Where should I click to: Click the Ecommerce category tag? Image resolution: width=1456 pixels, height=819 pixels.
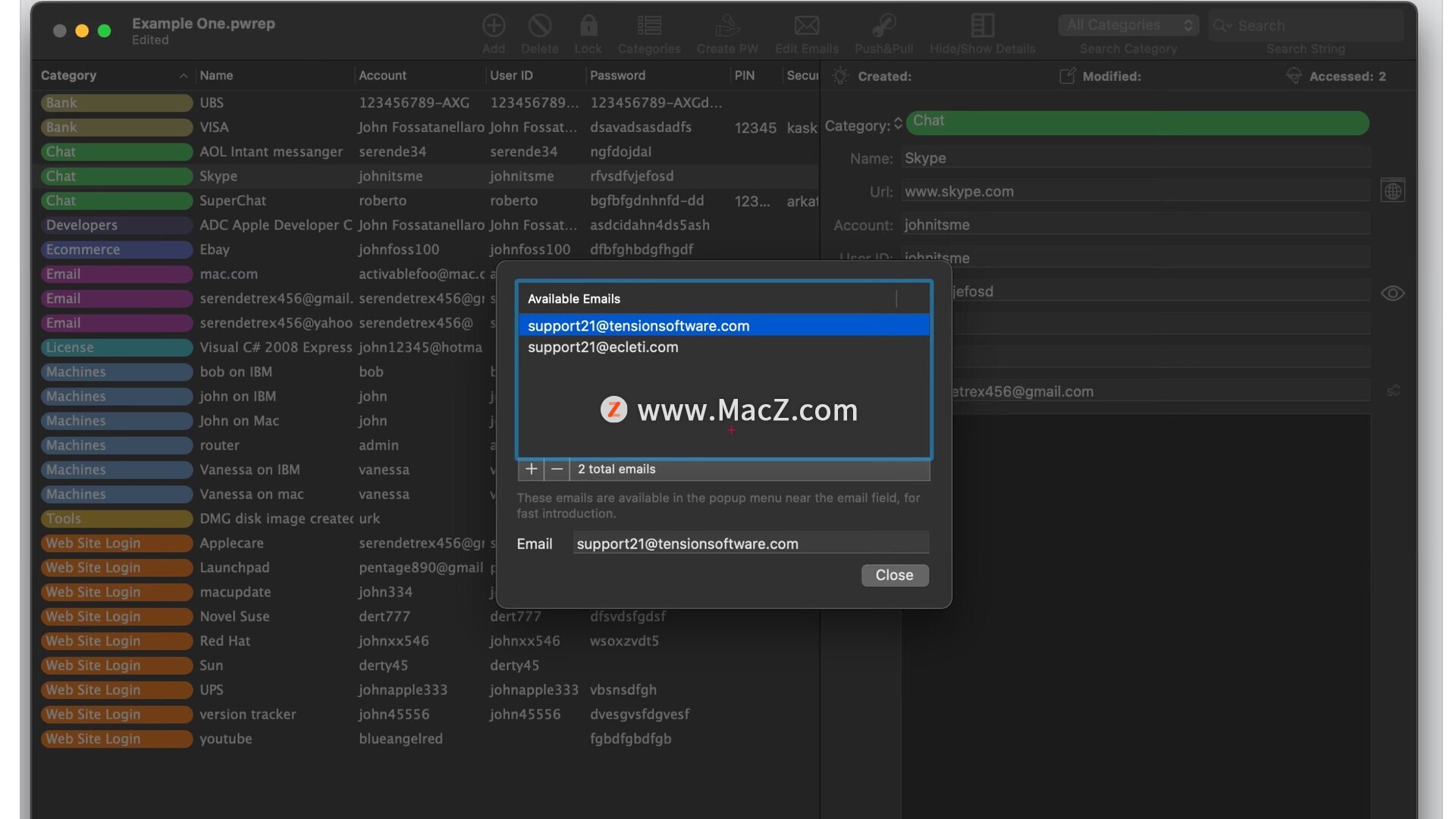[x=116, y=249]
